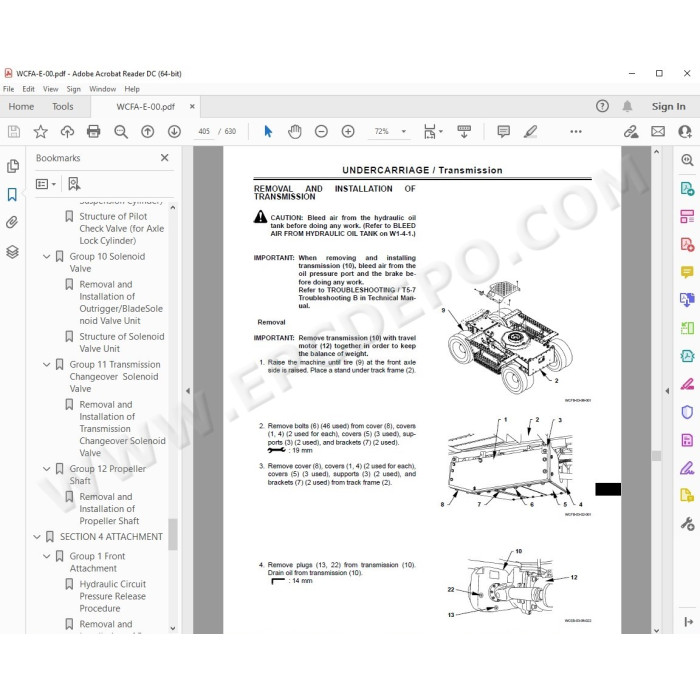Open Comment tool in right pane
Screen dimensions: 700x700
pos(687,272)
